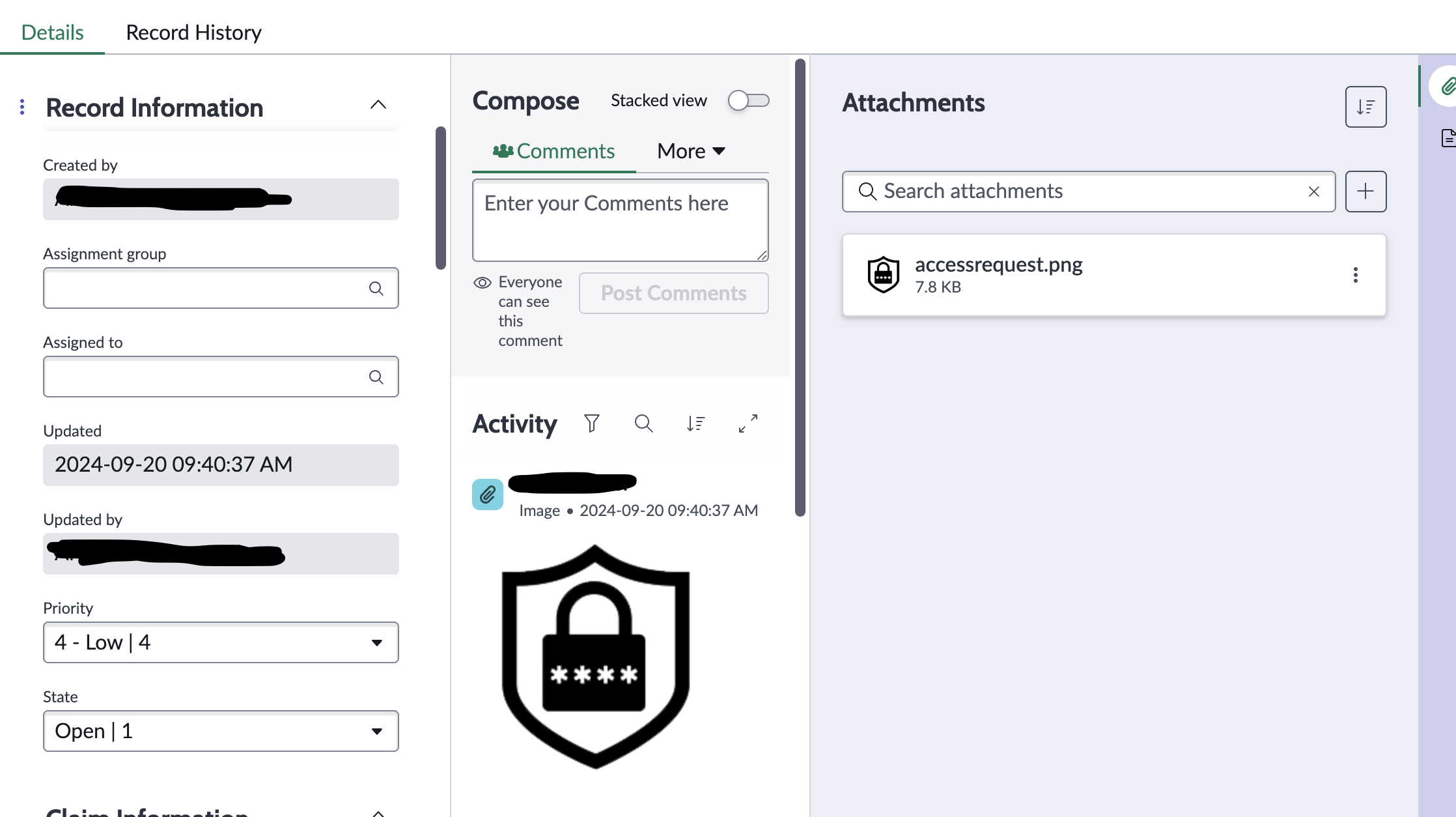
Task: Toggle the Stacked view switch
Action: pyautogui.click(x=748, y=100)
